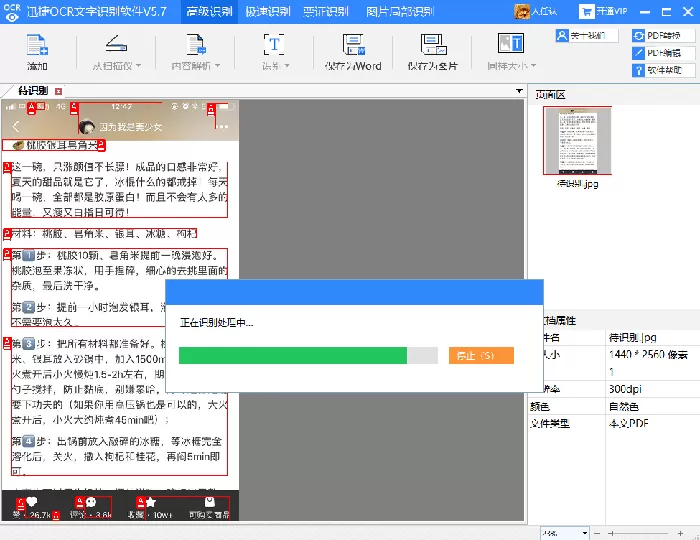Click the 保存为图片 save as image icon
700x540 pixels.
pyautogui.click(x=433, y=45)
